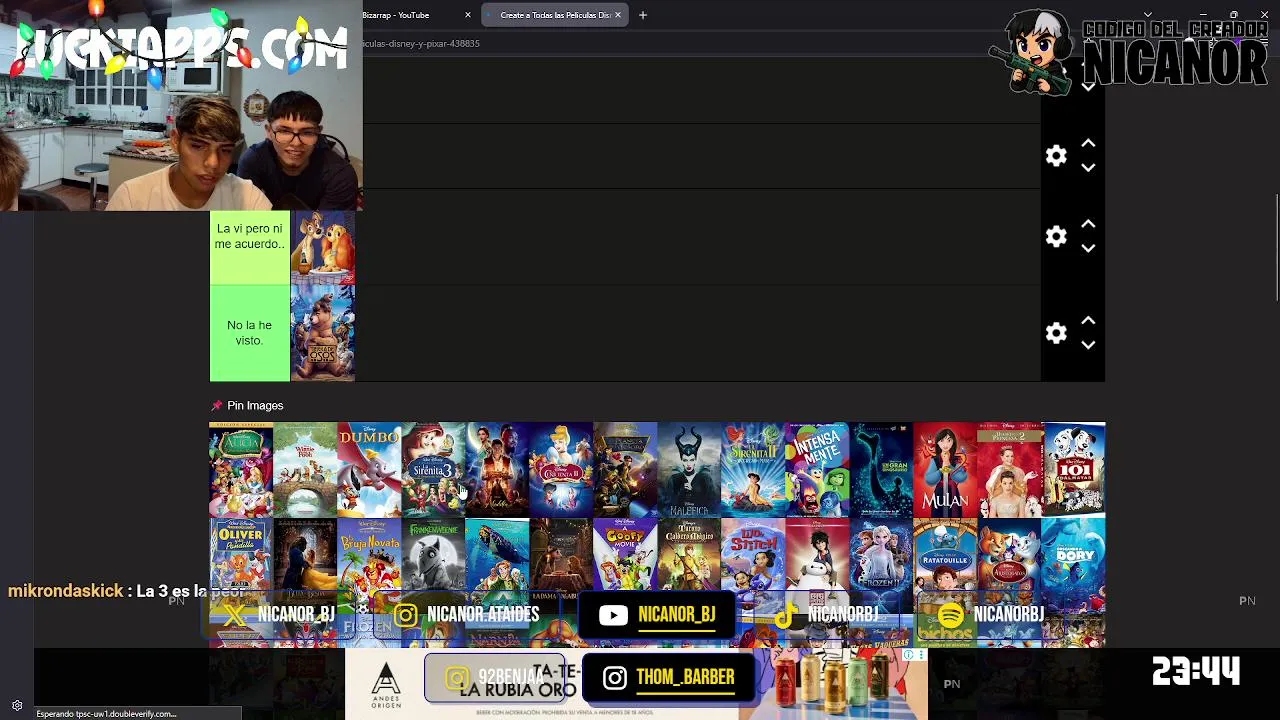Move the empty tier above 'La vi pero' down
This screenshot has width=1280, height=720.
[x=1088, y=167]
